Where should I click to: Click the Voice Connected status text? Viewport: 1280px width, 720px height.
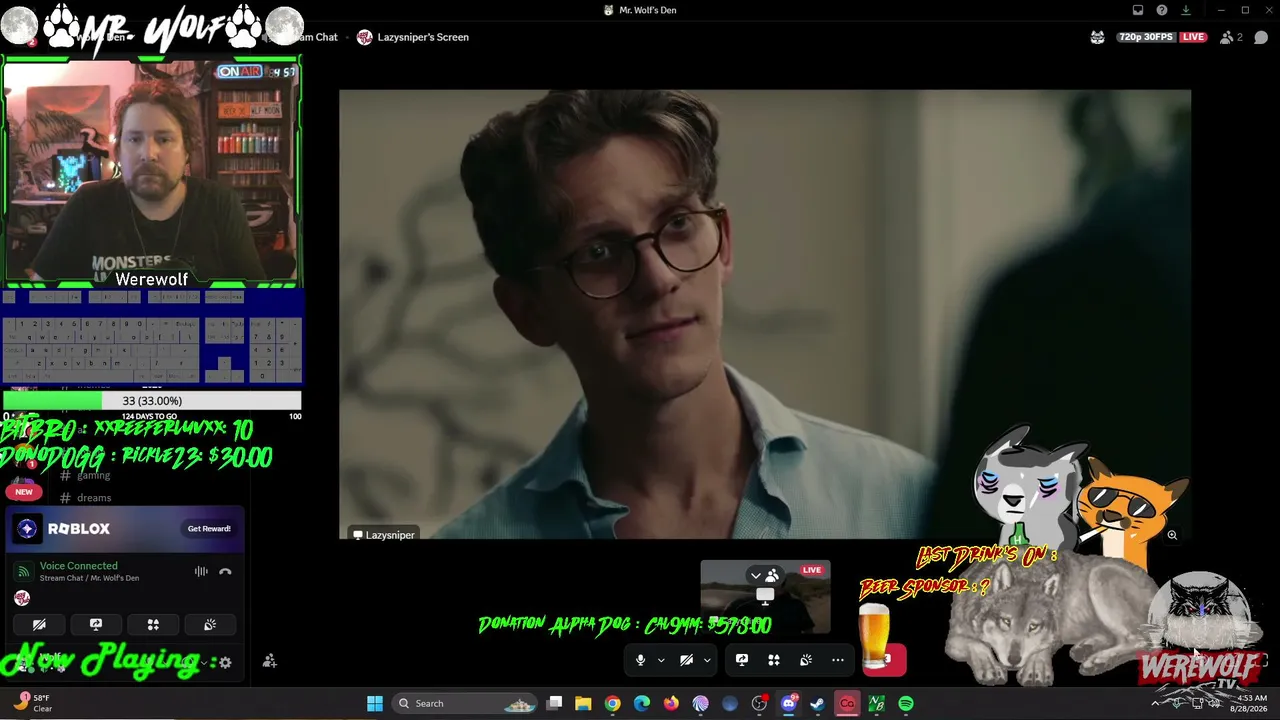78,566
